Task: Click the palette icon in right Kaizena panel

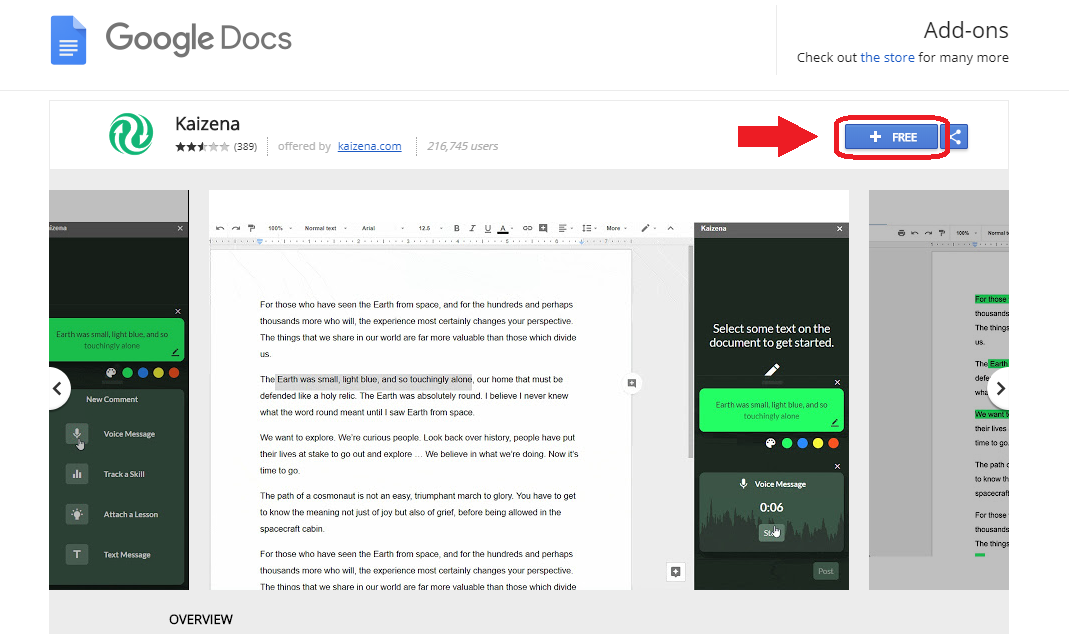Action: point(770,443)
